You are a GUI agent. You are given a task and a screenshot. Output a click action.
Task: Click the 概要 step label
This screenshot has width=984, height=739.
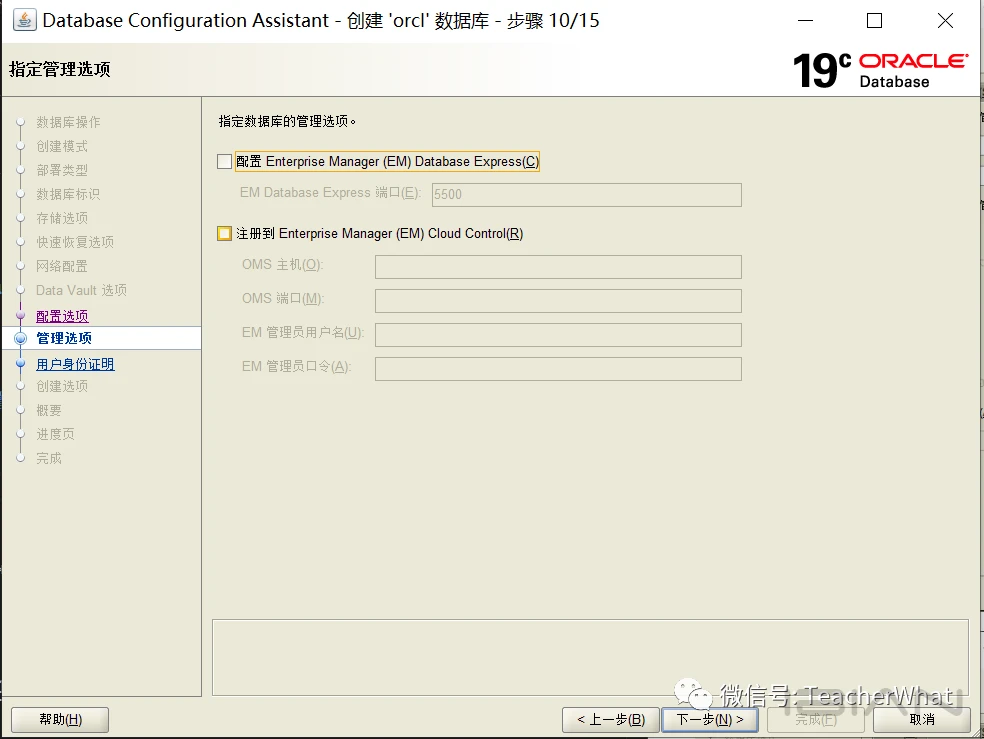(x=48, y=410)
